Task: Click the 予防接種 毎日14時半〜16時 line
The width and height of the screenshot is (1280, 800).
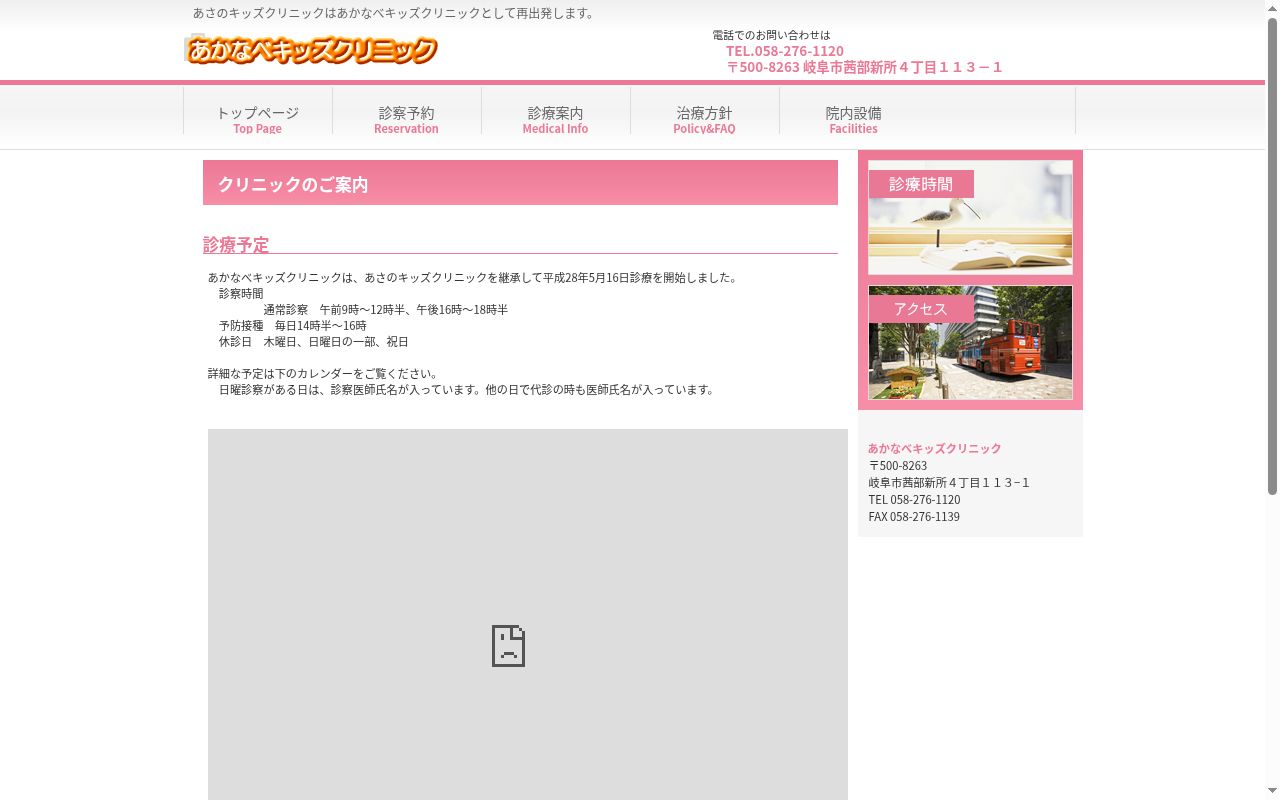Action: point(293,326)
